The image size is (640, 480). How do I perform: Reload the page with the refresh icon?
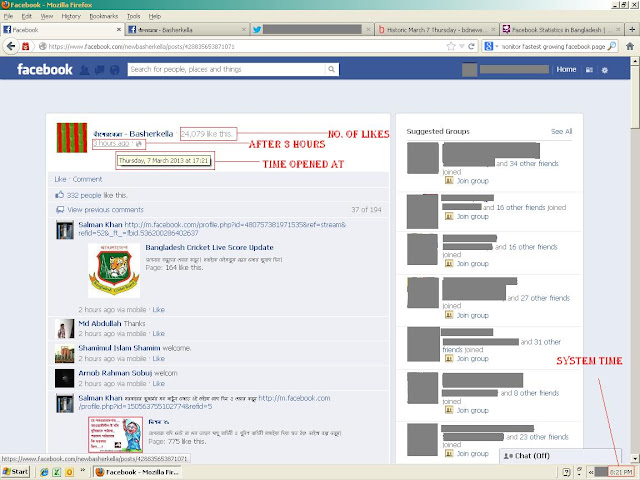(471, 46)
